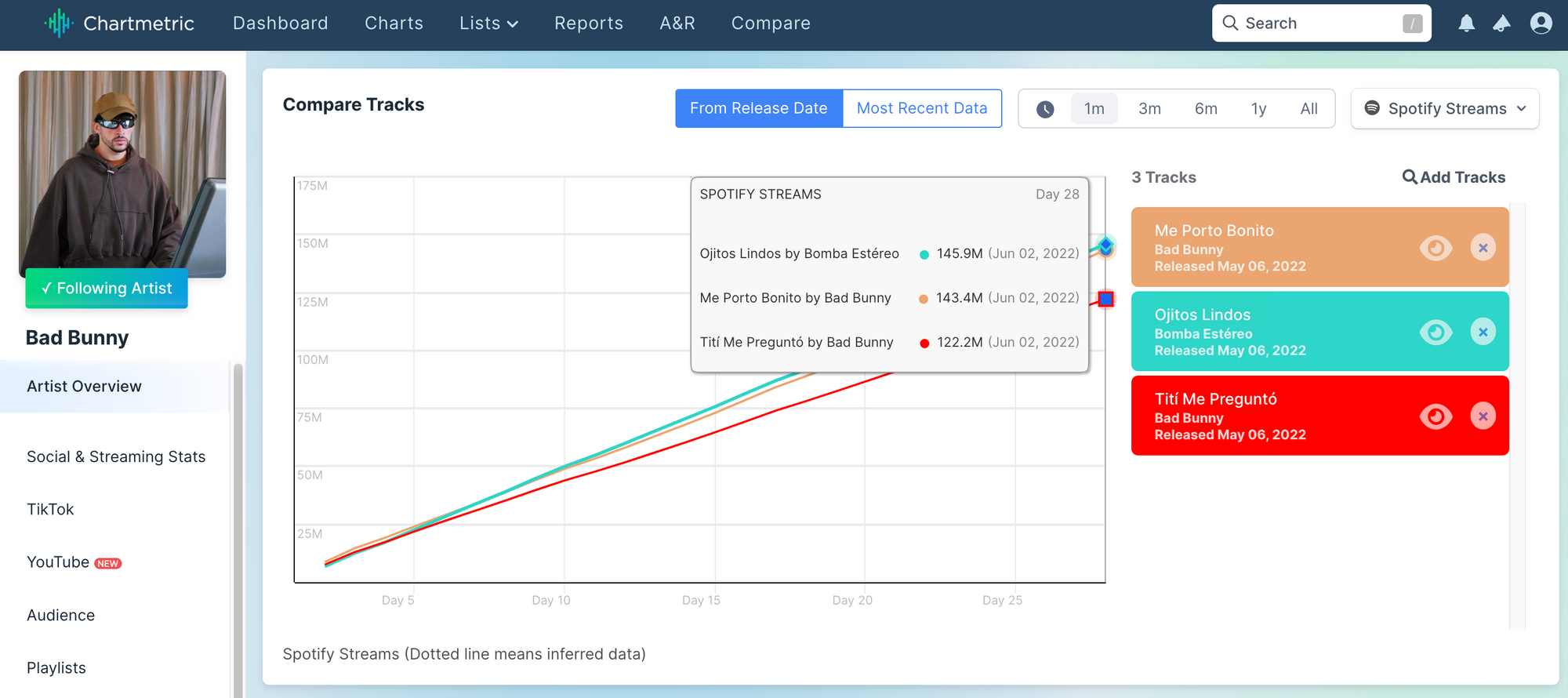The width and height of the screenshot is (1568, 698).
Task: Click the Ojitos Lindos track title
Action: tap(1202, 314)
